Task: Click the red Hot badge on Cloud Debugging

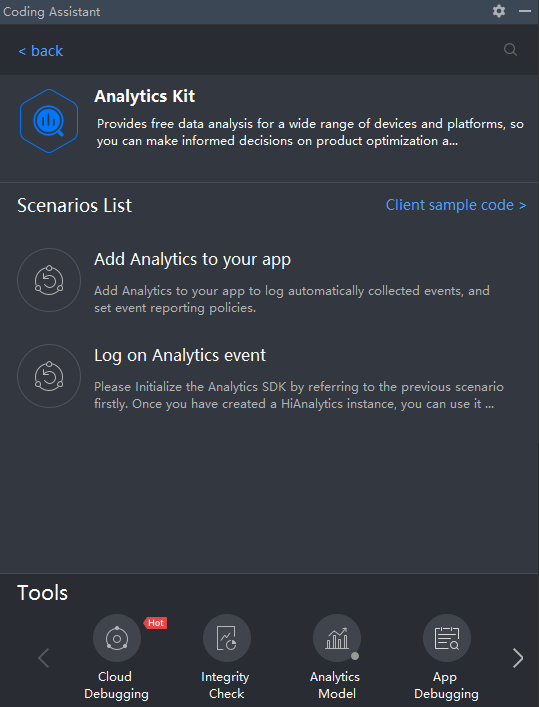Action: tap(156, 623)
